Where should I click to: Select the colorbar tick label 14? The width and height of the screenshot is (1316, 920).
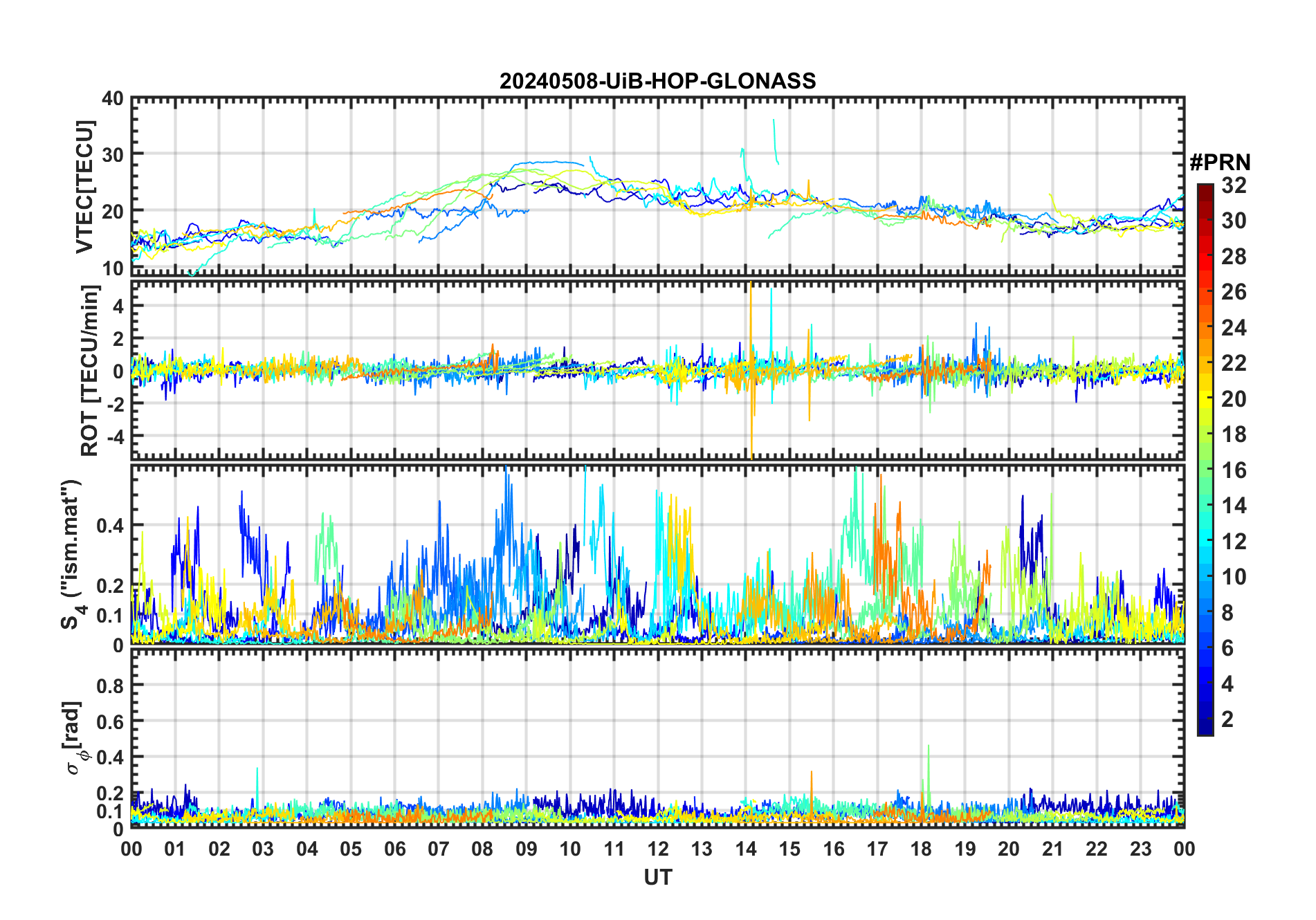click(x=1234, y=506)
